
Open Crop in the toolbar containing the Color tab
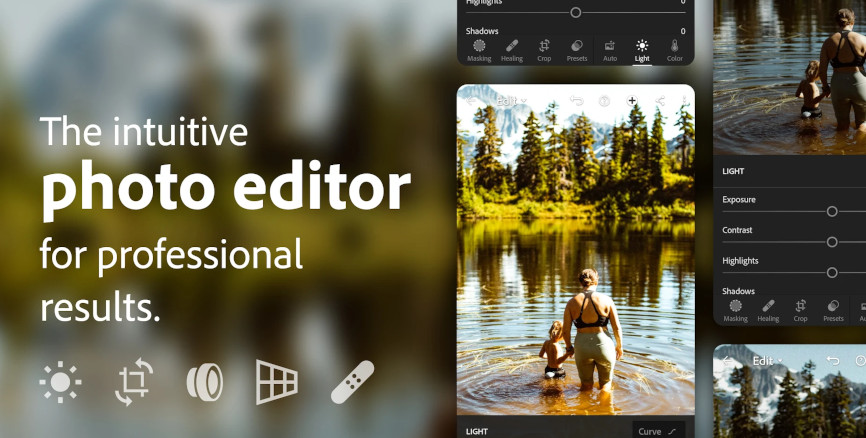544,50
